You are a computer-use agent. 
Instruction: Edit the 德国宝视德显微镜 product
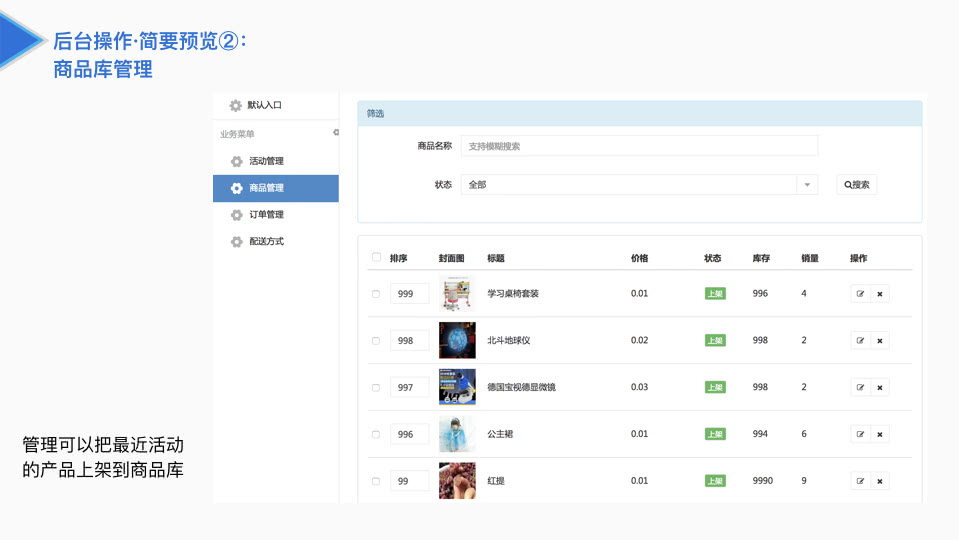[860, 388]
